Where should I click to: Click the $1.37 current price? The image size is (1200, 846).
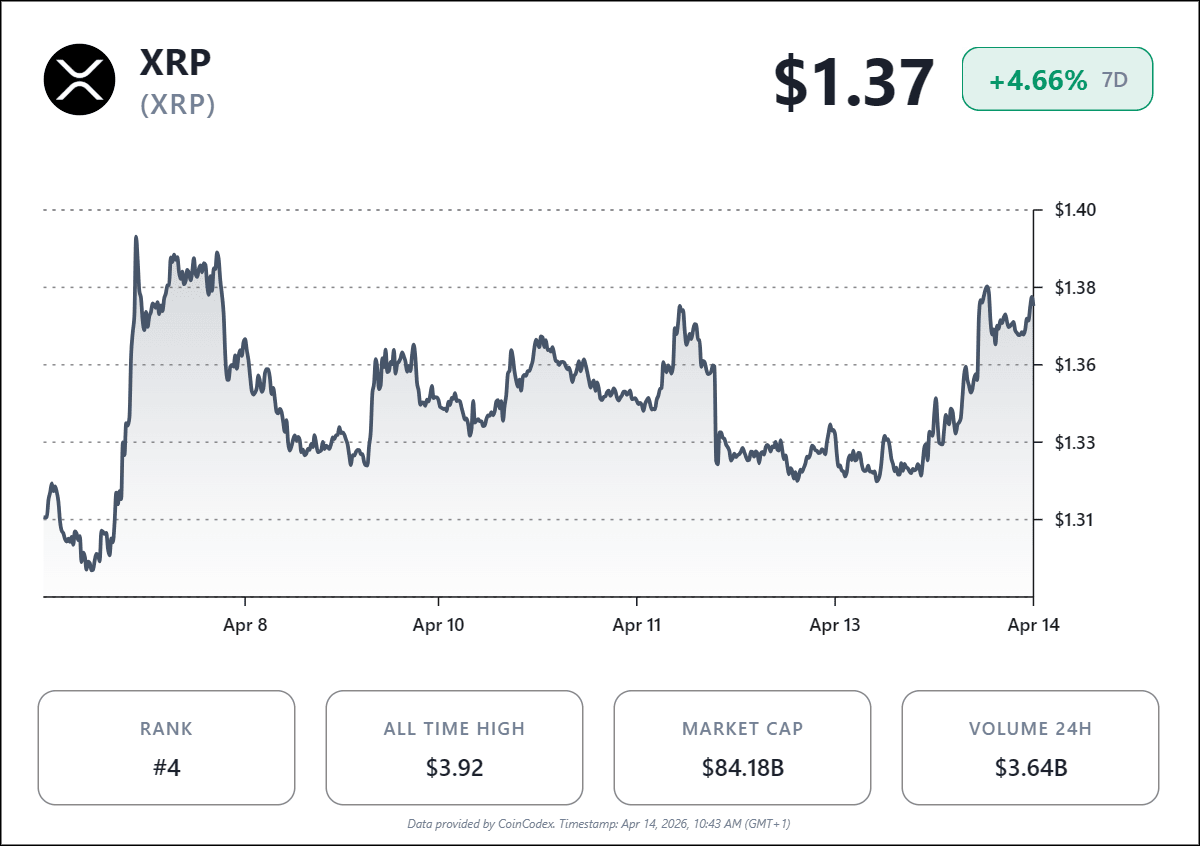(854, 82)
